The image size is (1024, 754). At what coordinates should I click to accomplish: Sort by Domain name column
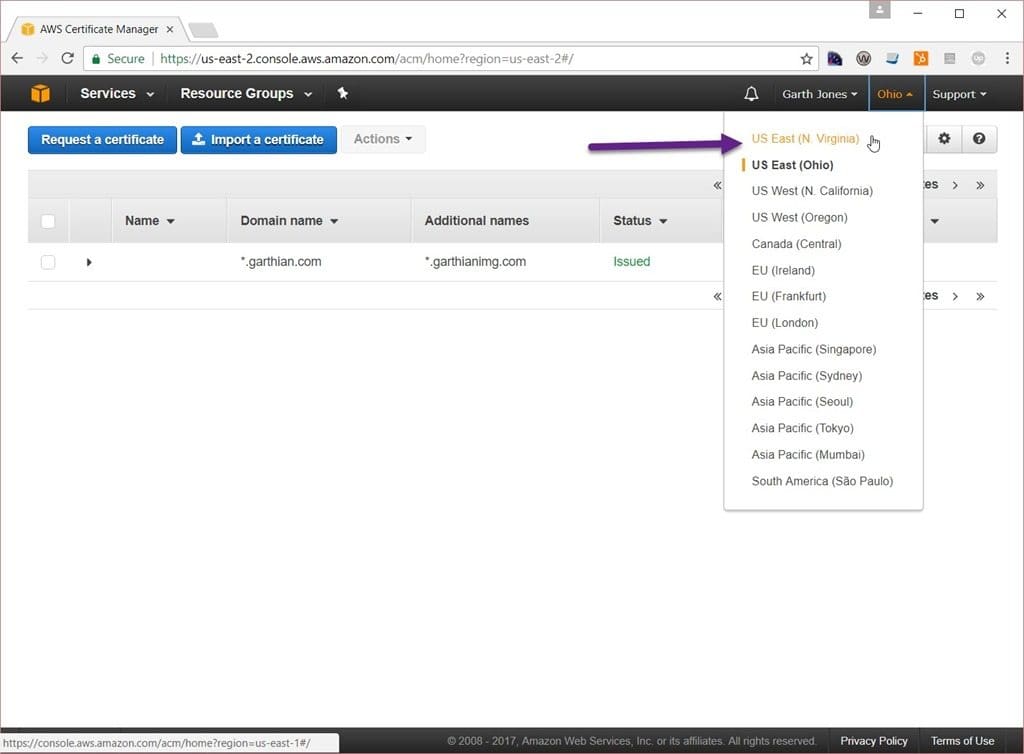(289, 221)
